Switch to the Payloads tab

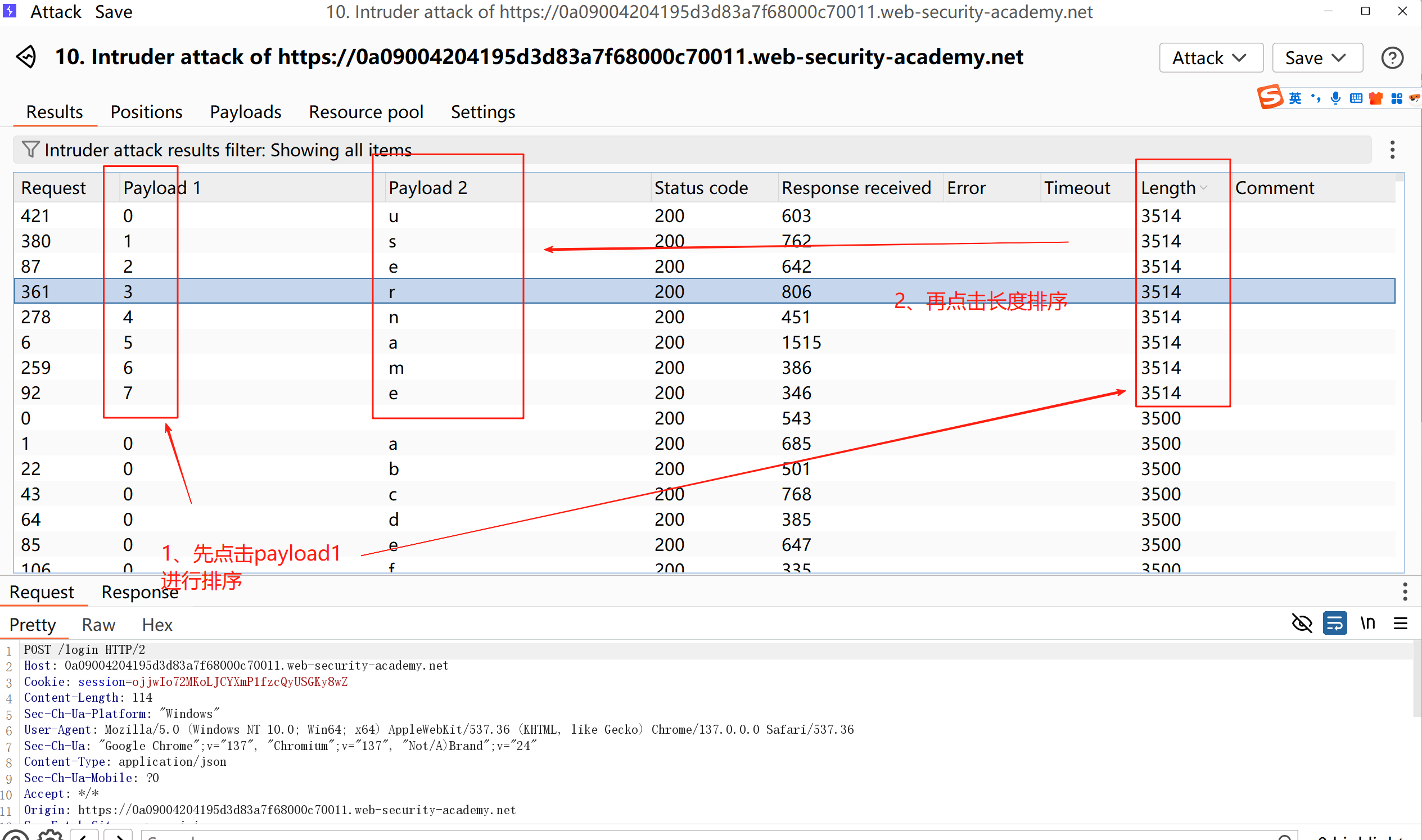[245, 112]
